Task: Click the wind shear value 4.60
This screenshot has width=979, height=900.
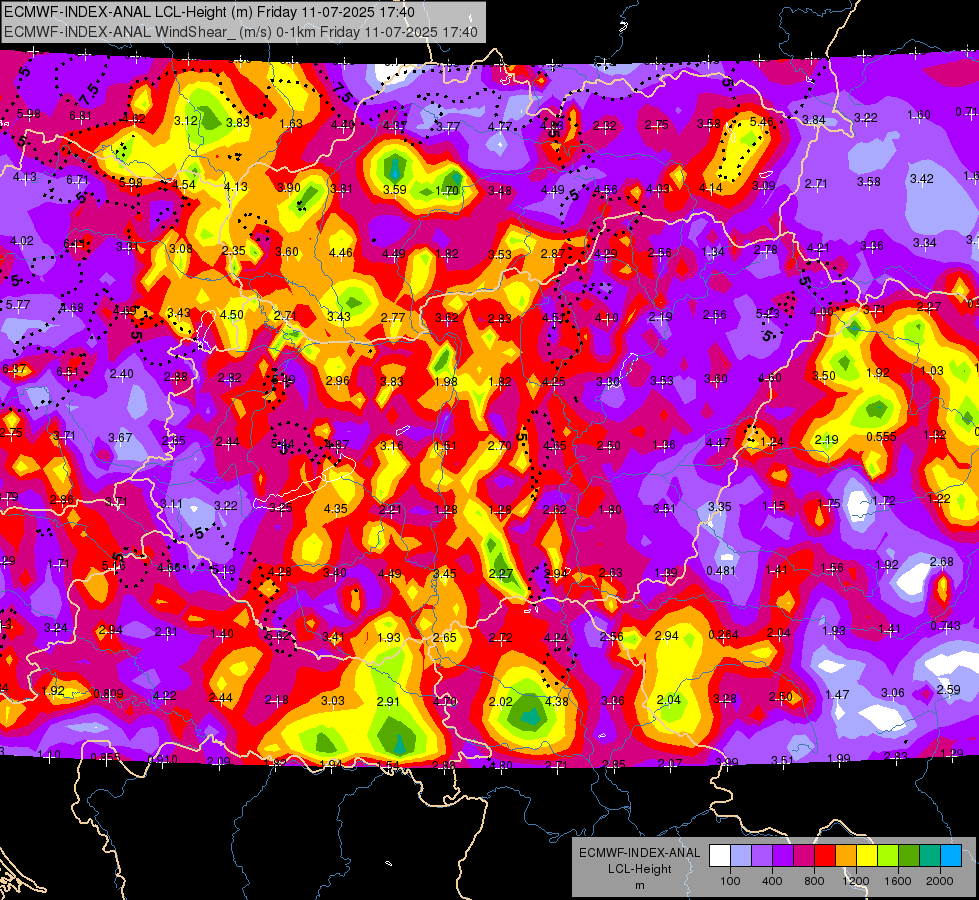Action: [770, 378]
